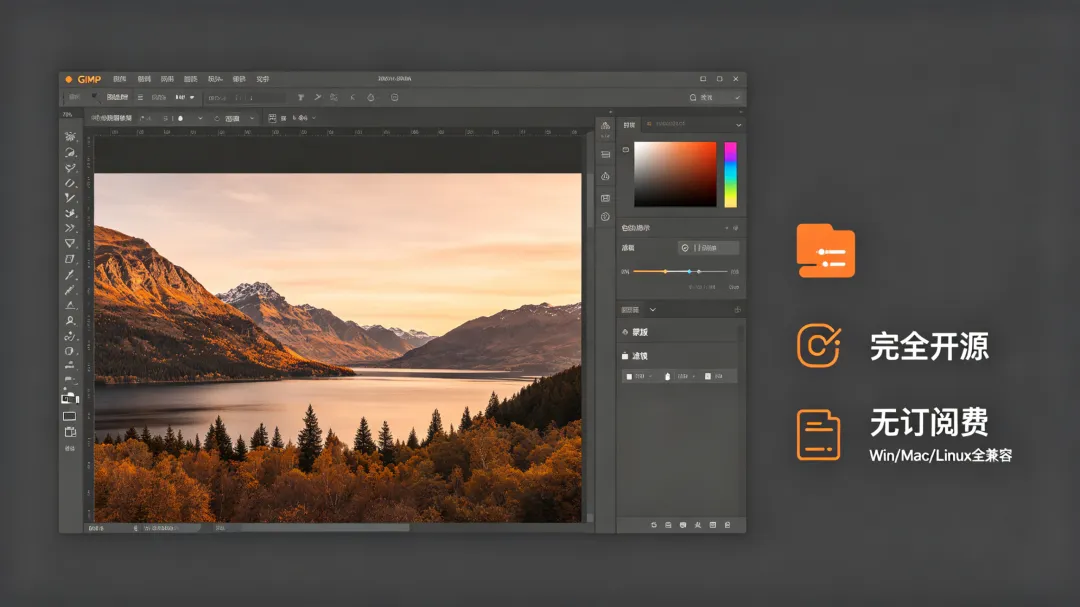Click the small icon left of the color square
The height and width of the screenshot is (607, 1080).
click(625, 150)
